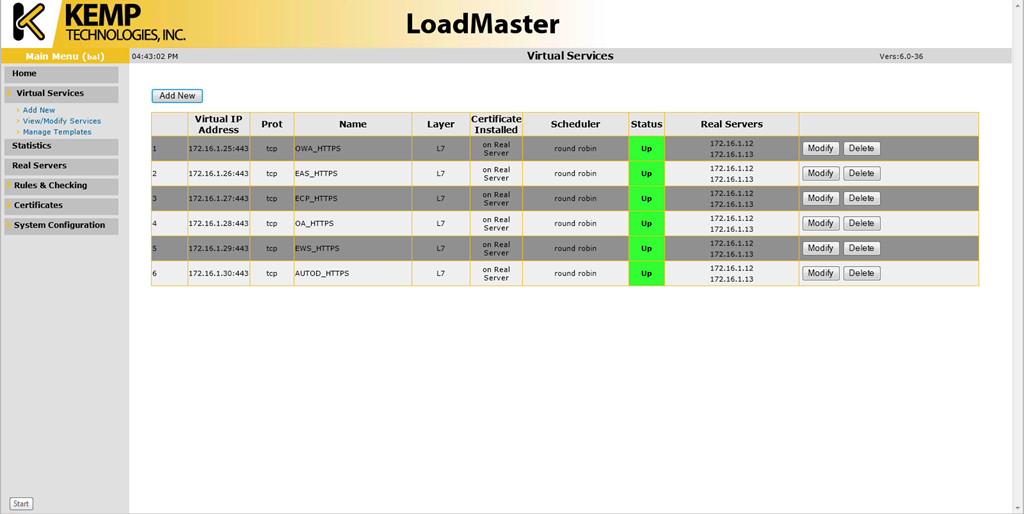Open the View/Modify Services link
The height and width of the screenshot is (514, 1024).
pos(62,121)
